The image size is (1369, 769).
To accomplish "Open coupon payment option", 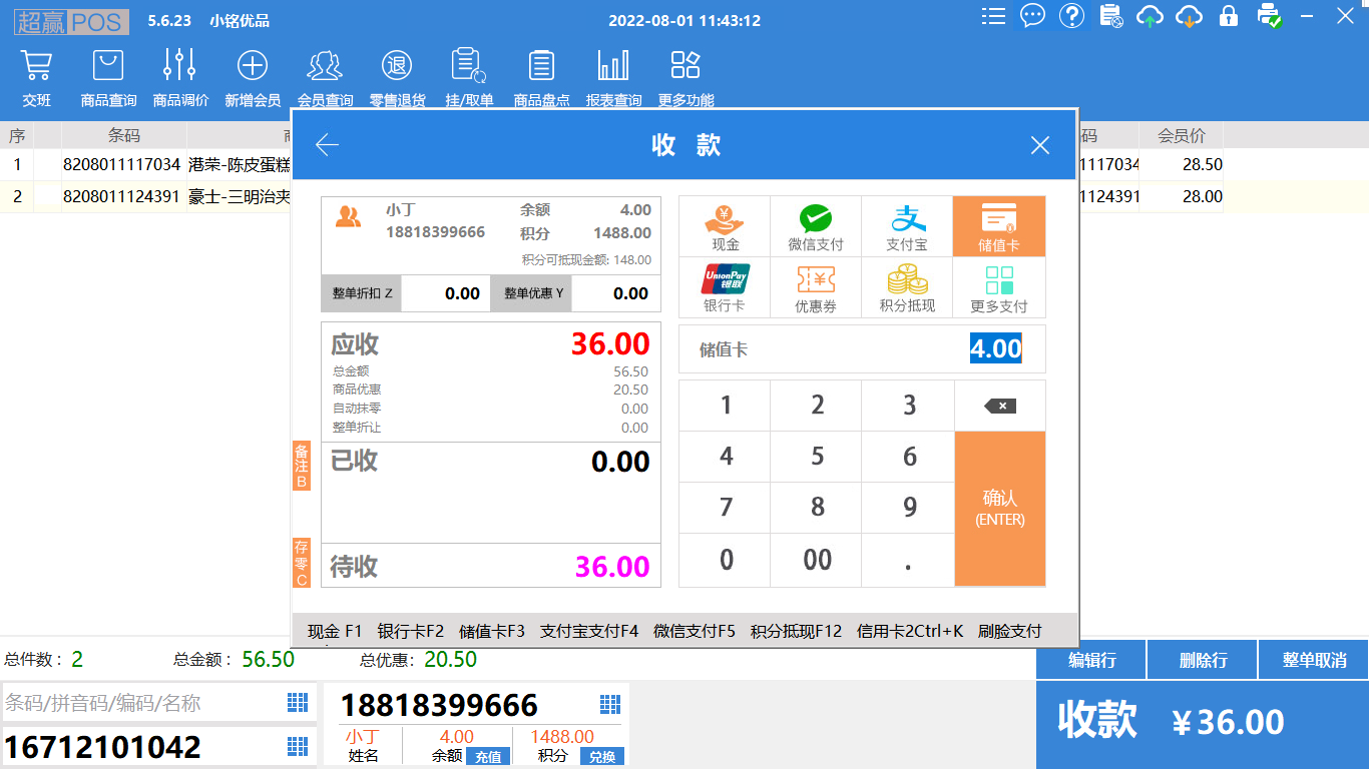I will tap(815, 288).
